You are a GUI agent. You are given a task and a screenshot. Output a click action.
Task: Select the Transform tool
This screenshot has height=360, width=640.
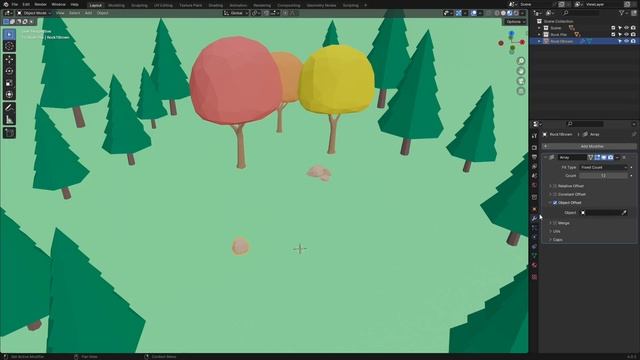pos(9,94)
